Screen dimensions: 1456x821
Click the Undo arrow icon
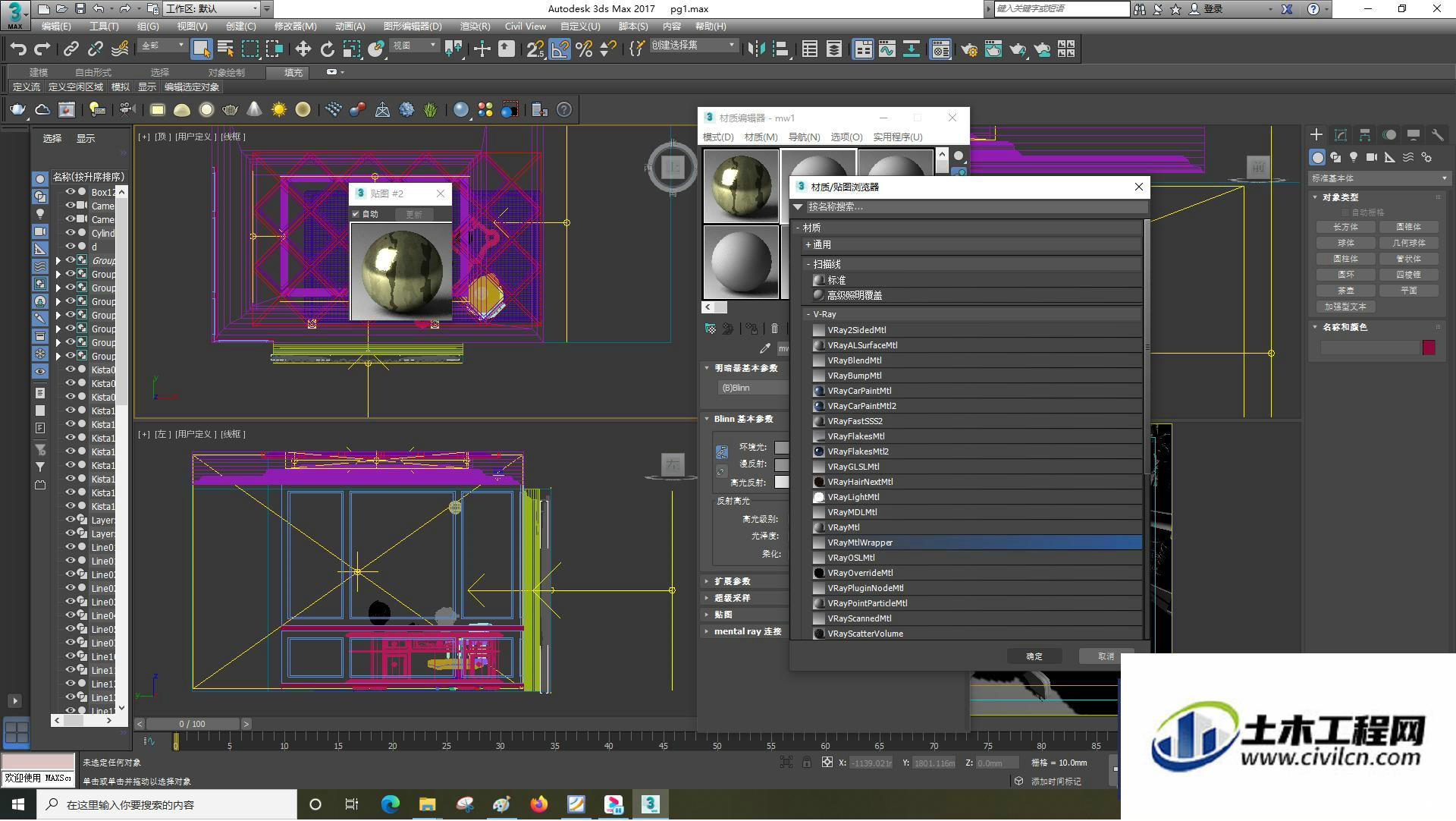(18, 49)
